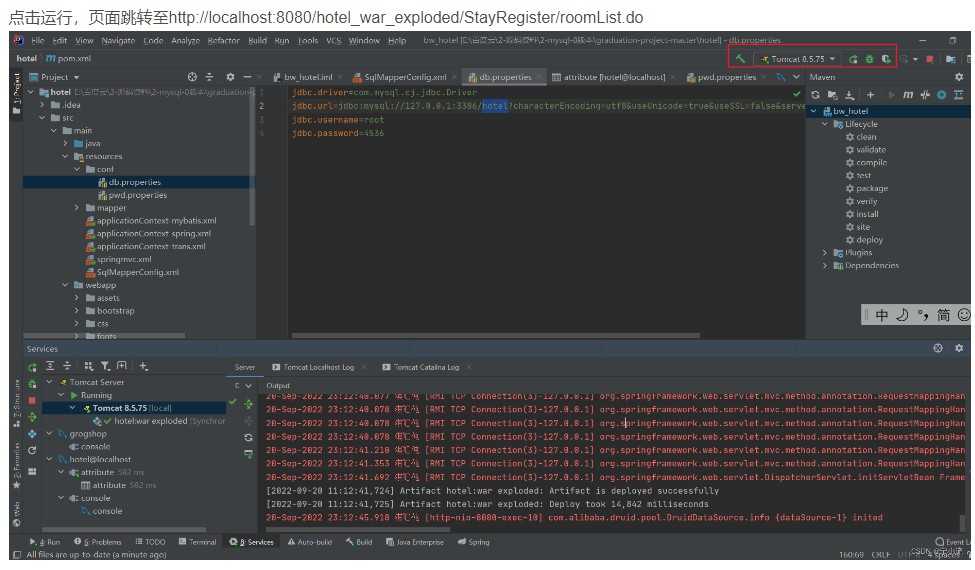
Task: Open Maven panel settings gear
Action: pyautogui.click(x=958, y=77)
